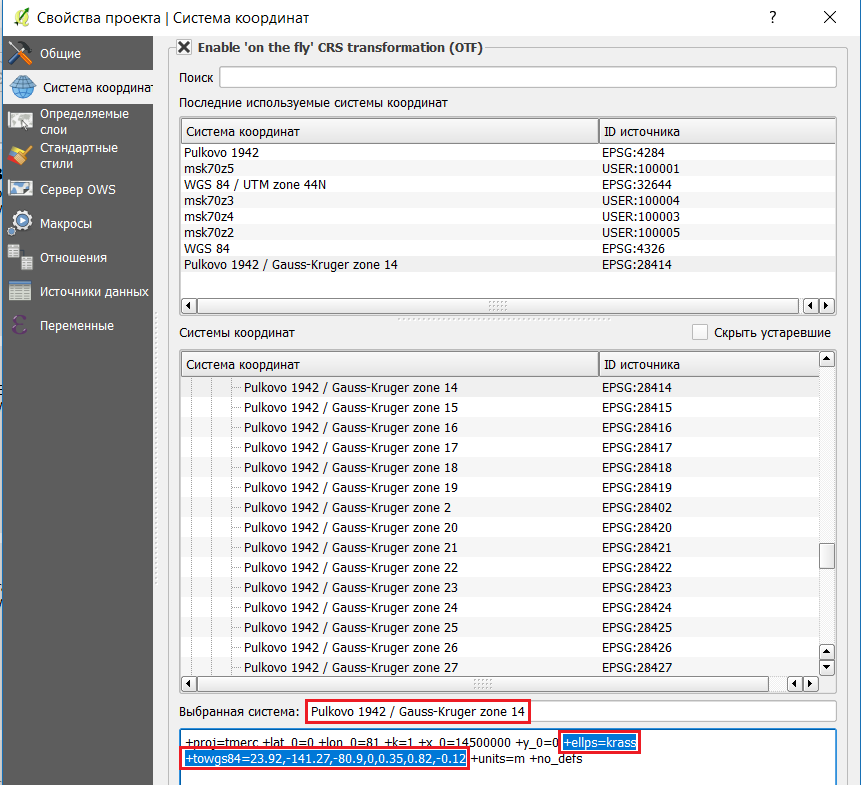Select msk70z2 in recent list
The width and height of the screenshot is (861, 785).
point(508,232)
